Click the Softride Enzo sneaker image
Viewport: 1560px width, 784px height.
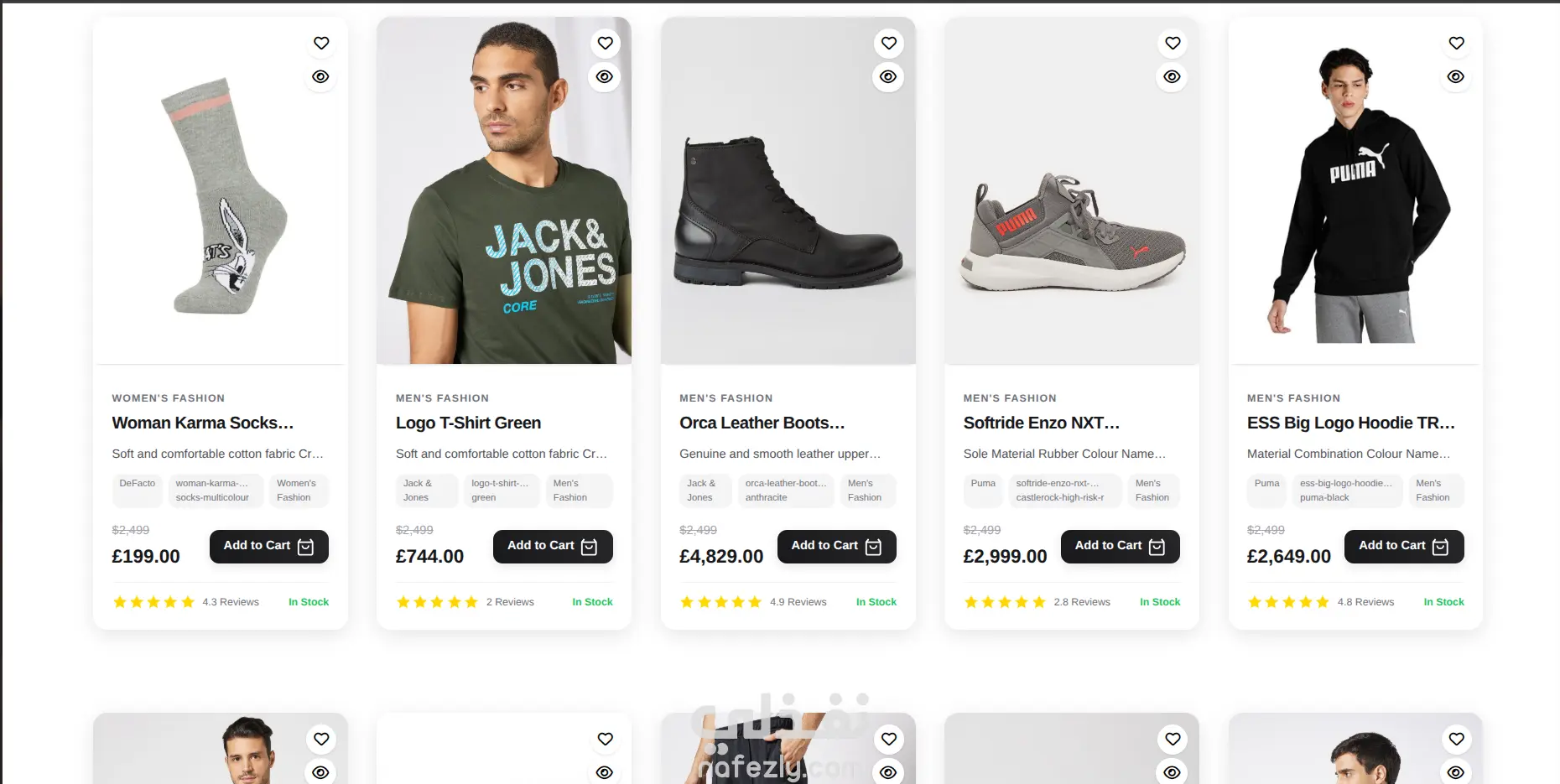point(1071,235)
